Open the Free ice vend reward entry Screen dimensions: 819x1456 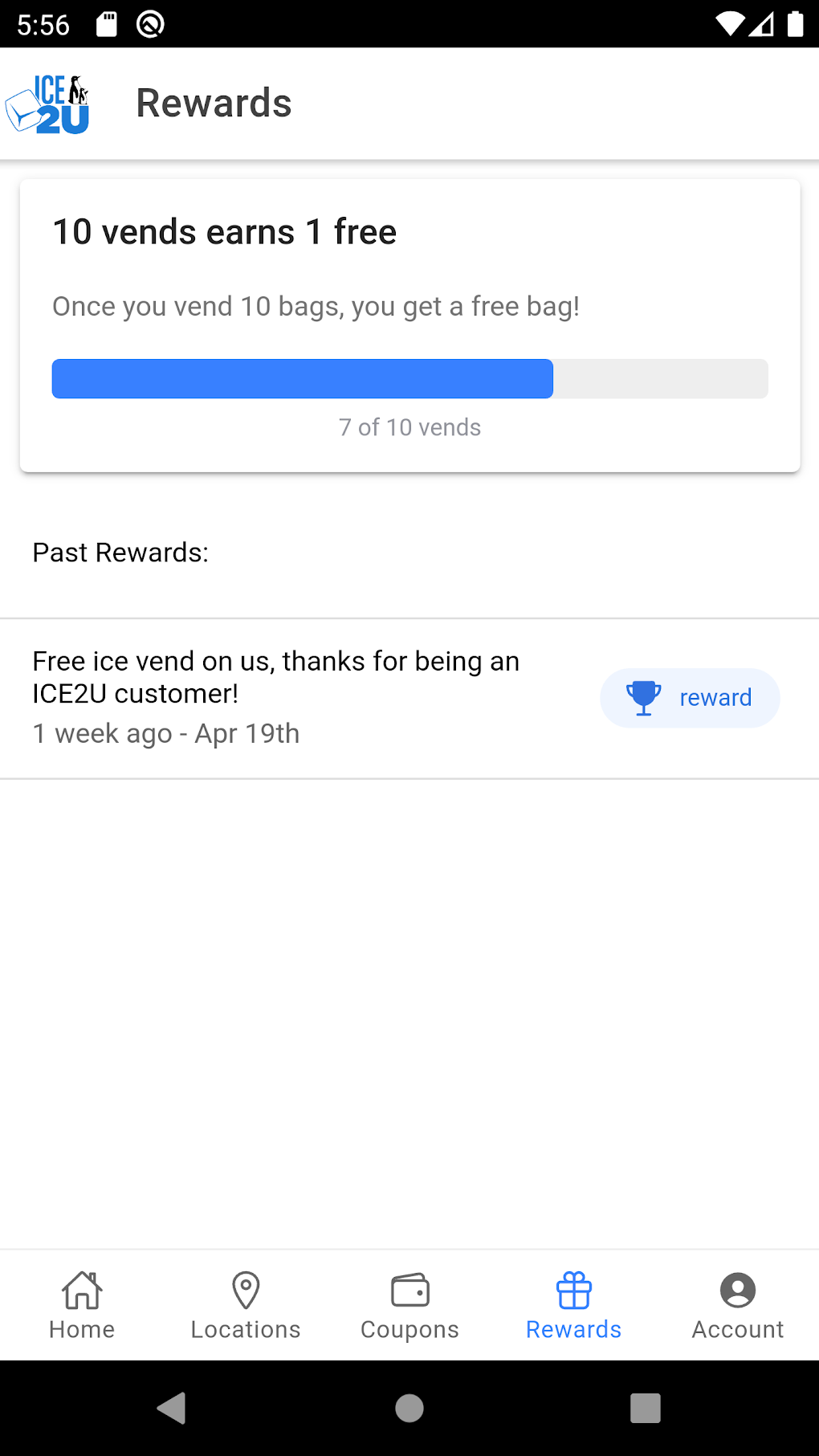coord(275,696)
